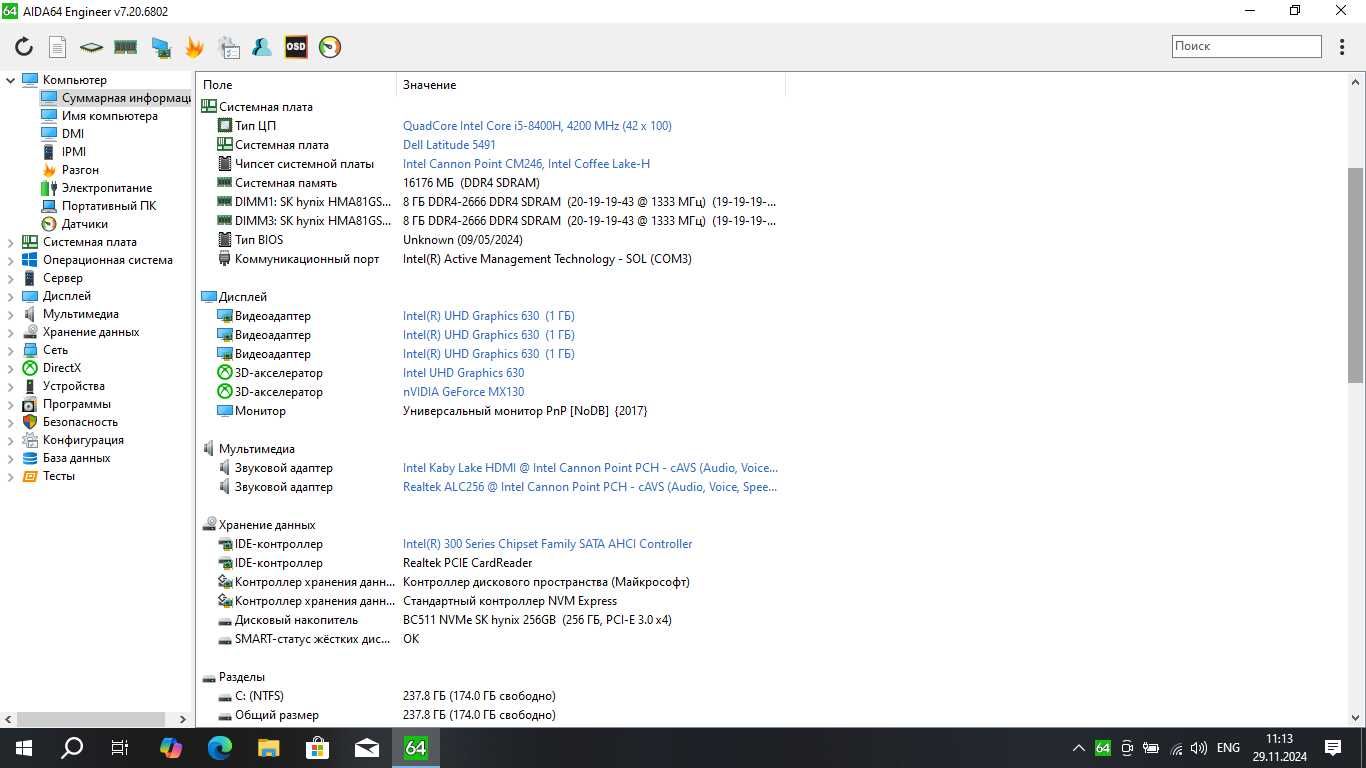Image resolution: width=1366 pixels, height=768 pixels.
Task: Select Имя компьютера in the tree
Action: tap(99, 116)
